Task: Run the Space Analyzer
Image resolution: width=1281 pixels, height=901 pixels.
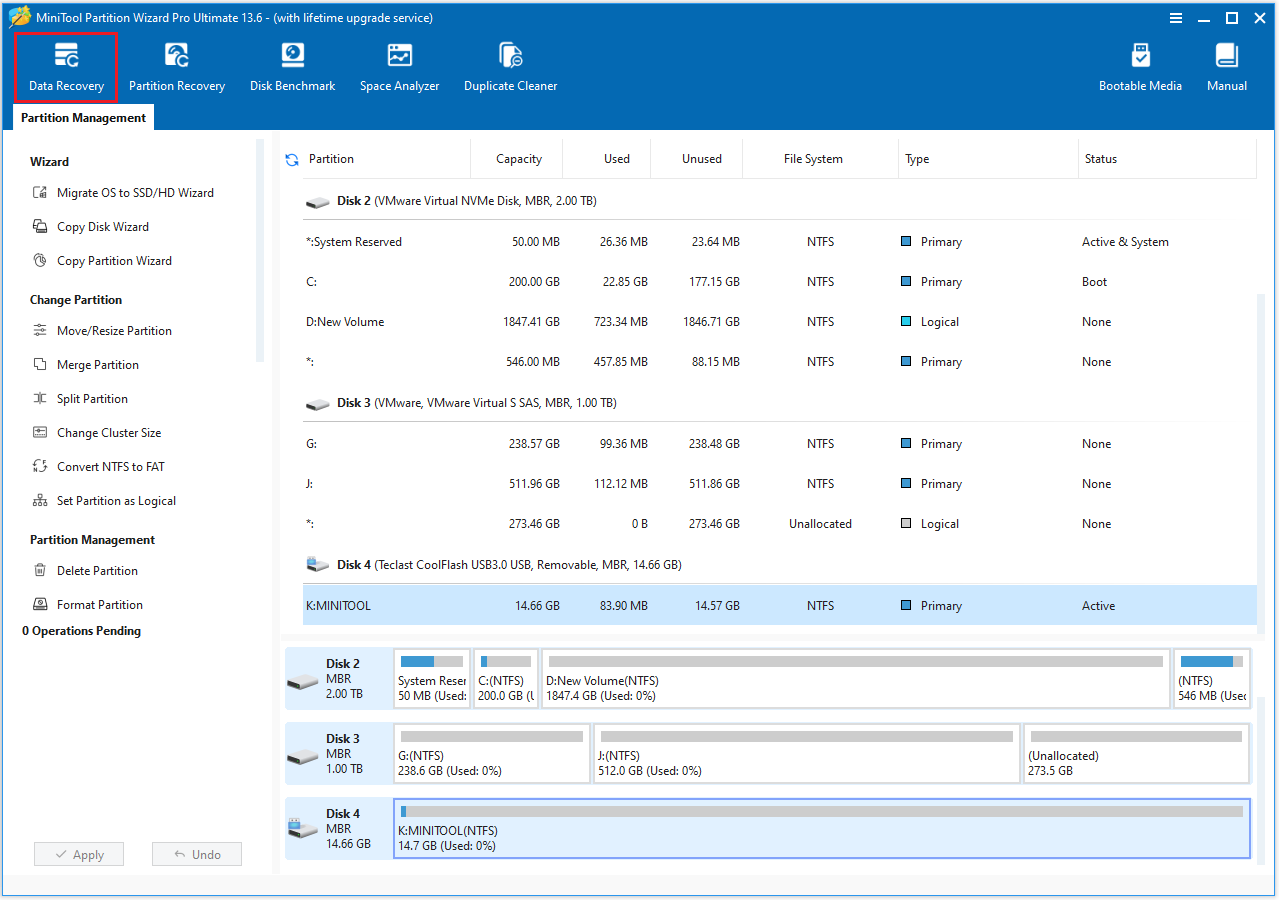Action: click(x=399, y=66)
